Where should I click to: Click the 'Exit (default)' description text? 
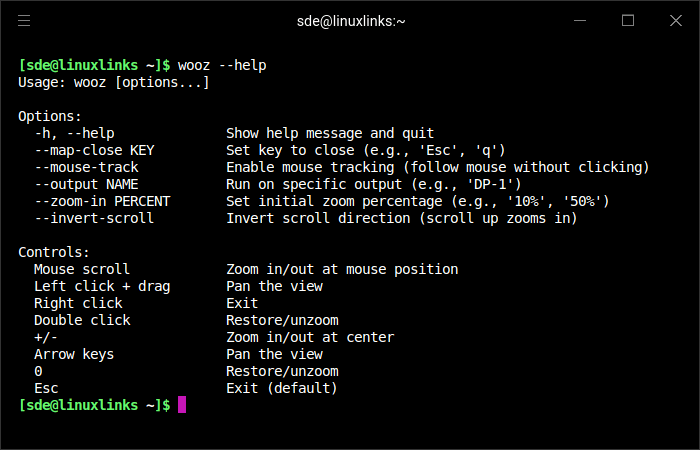click(282, 388)
